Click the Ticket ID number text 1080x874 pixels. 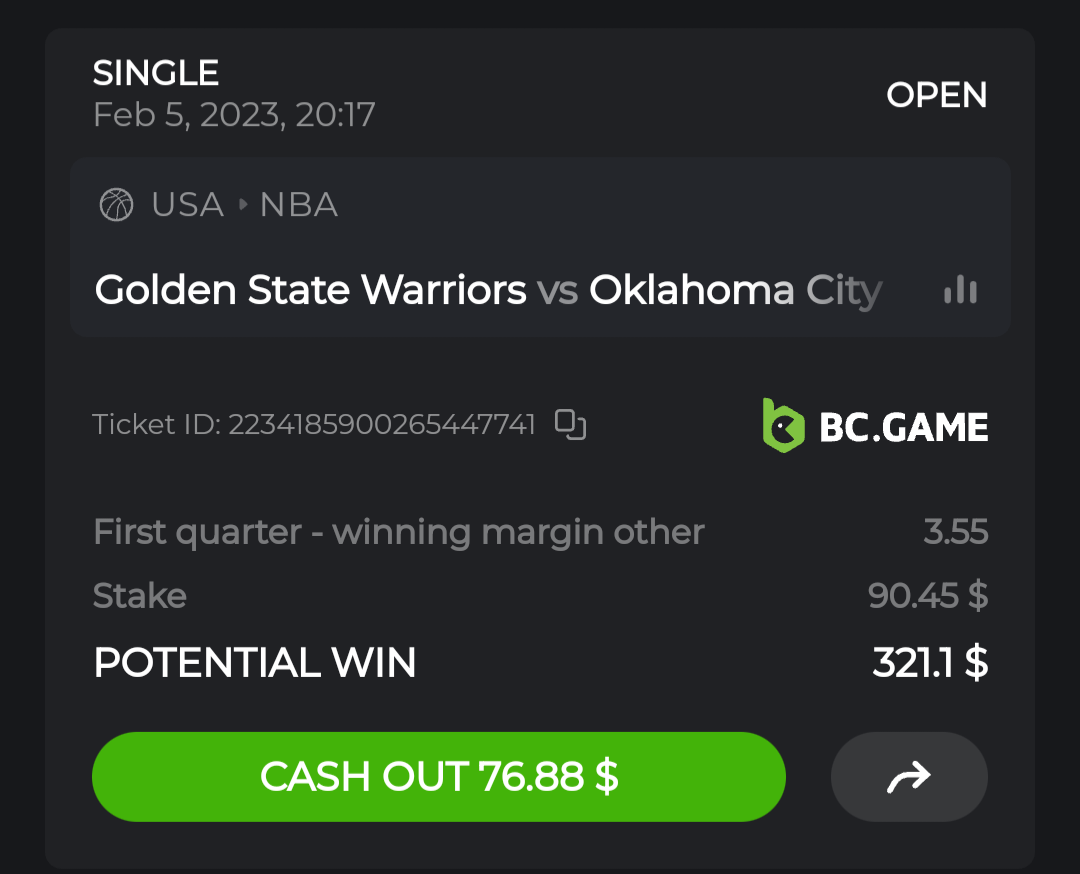381,425
